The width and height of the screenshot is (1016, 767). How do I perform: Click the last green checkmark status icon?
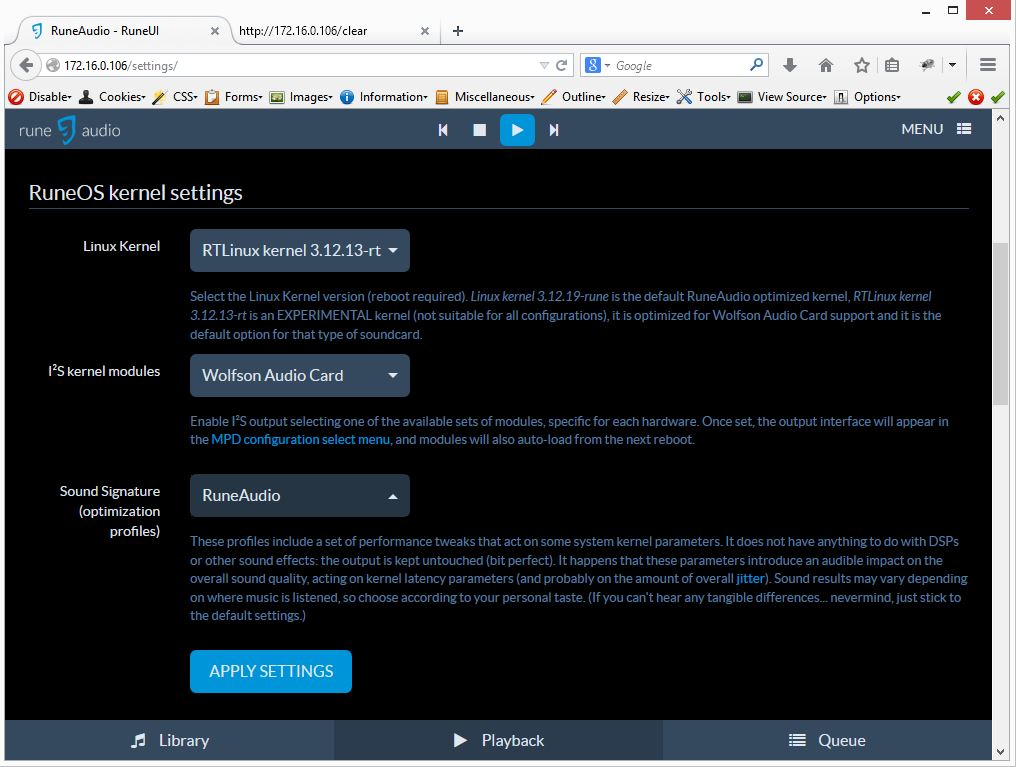pyautogui.click(x=998, y=97)
